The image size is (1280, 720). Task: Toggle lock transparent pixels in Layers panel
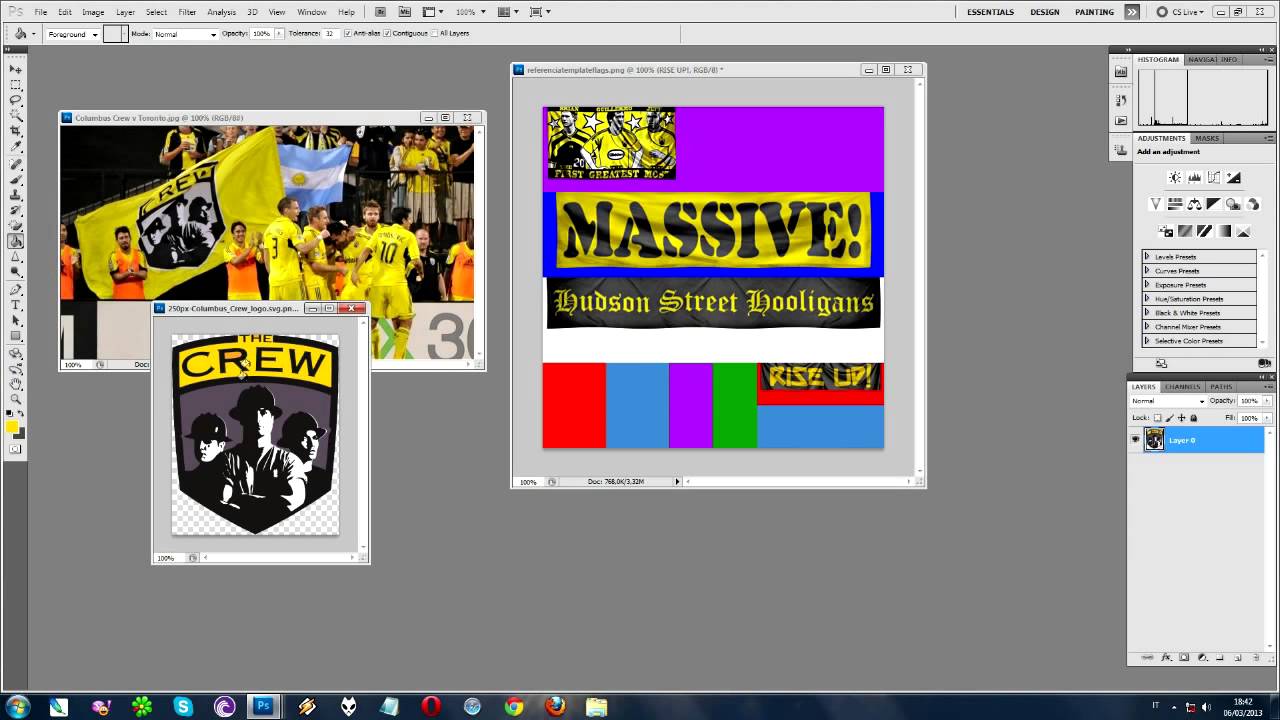pos(1157,418)
